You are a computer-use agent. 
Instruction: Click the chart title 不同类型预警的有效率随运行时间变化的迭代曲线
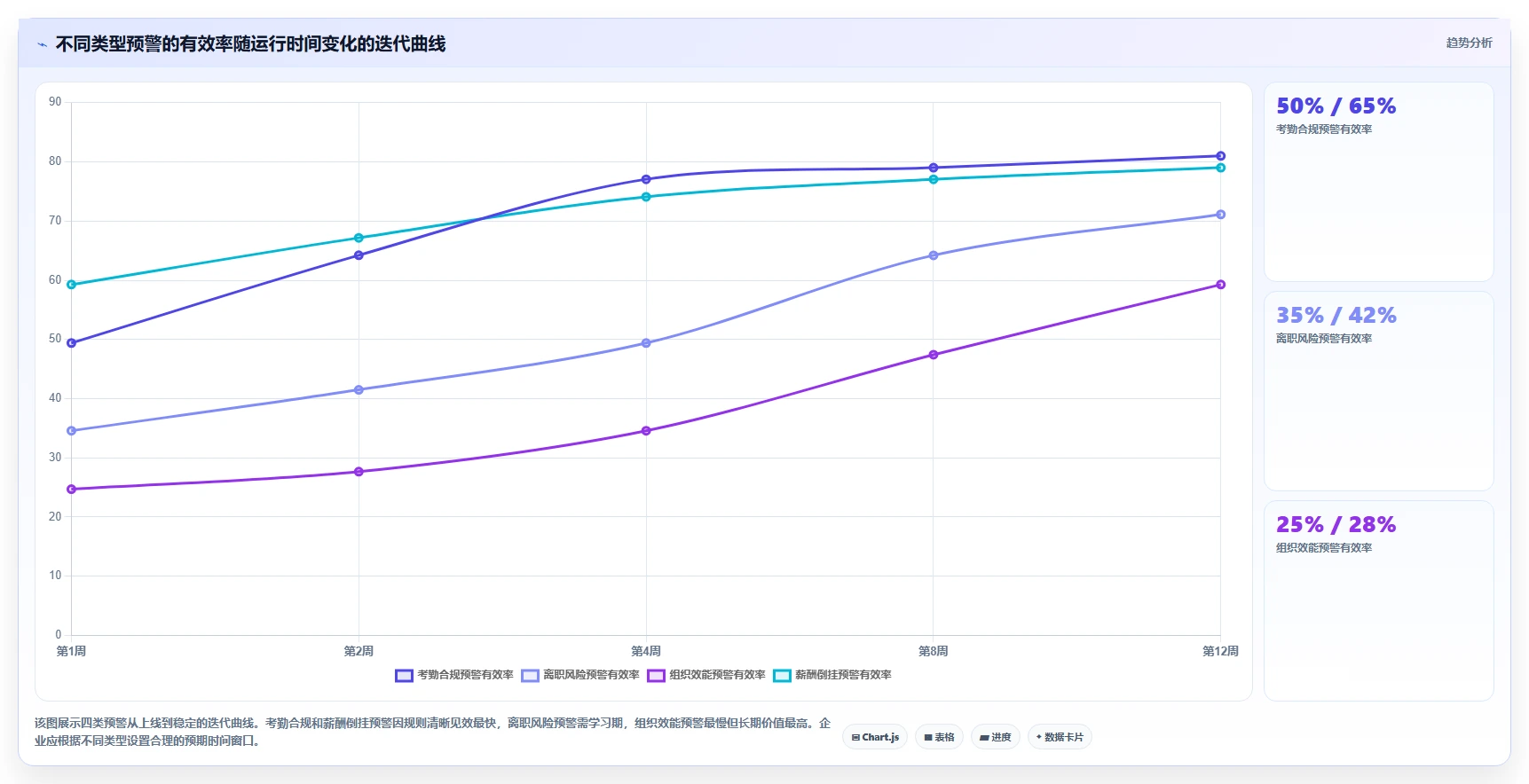coord(250,44)
